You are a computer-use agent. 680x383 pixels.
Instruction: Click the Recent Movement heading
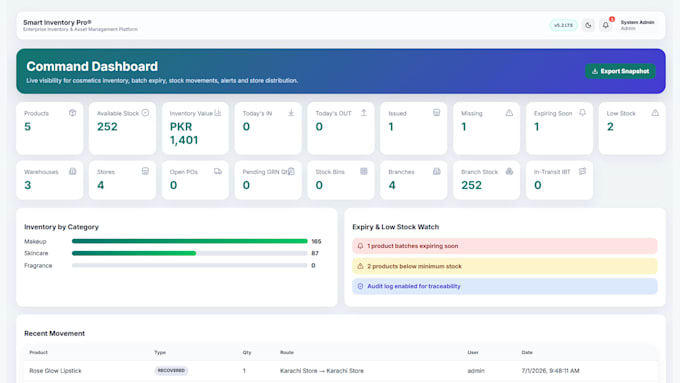point(55,334)
